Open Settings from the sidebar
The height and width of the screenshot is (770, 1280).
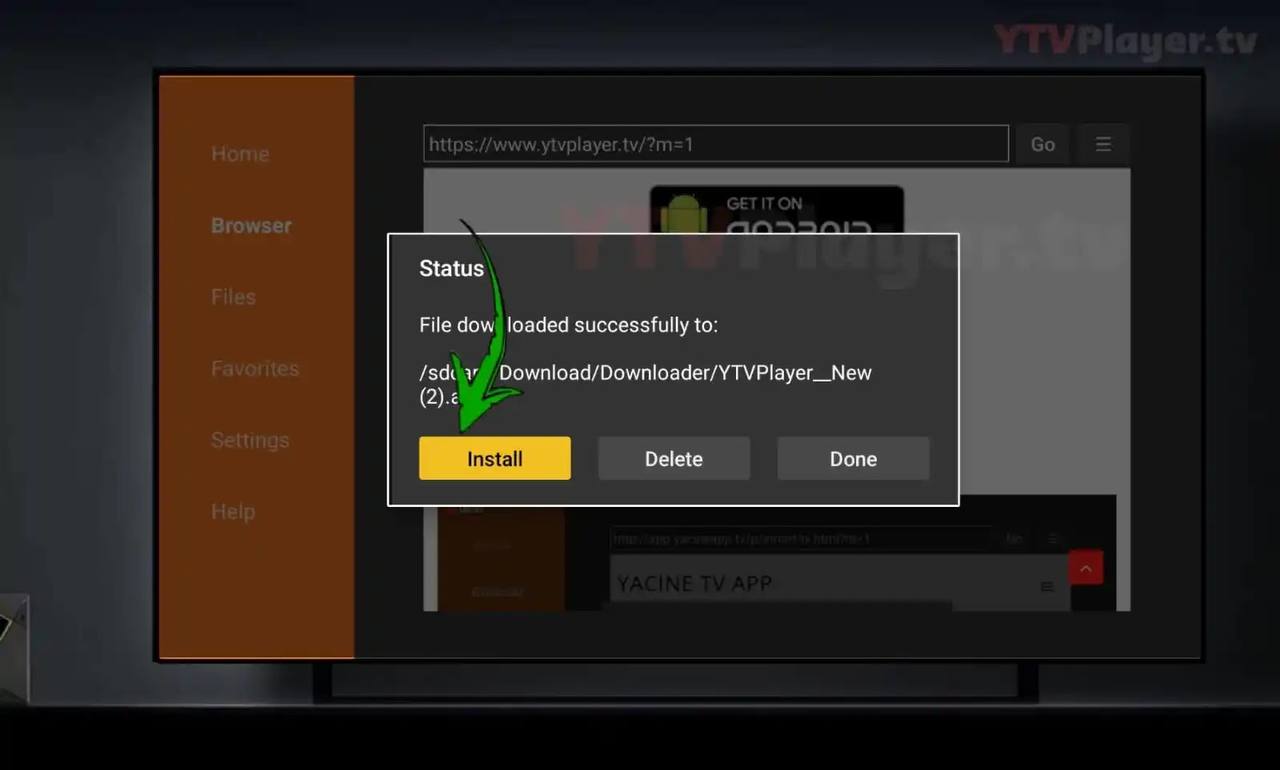coord(250,440)
